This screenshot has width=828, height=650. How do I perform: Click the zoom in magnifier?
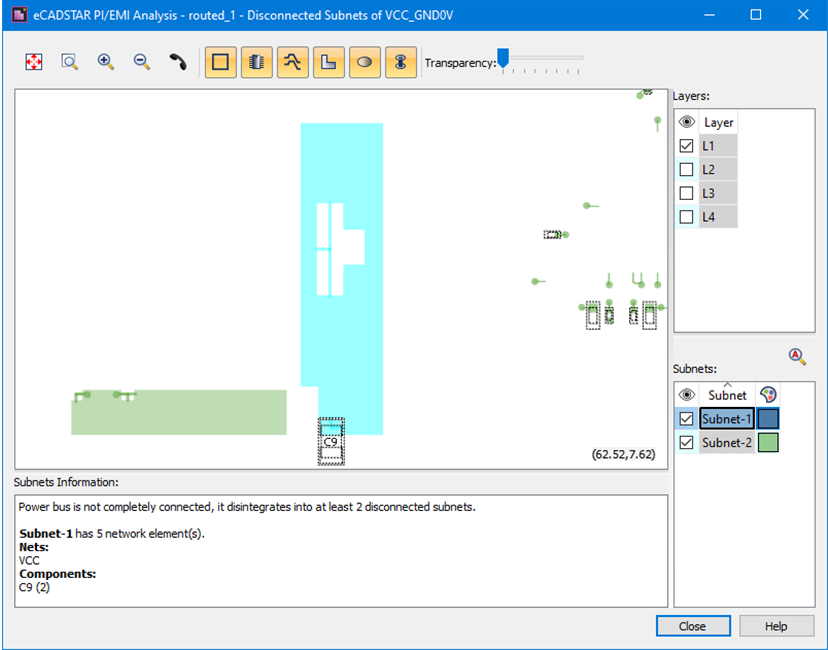(106, 62)
